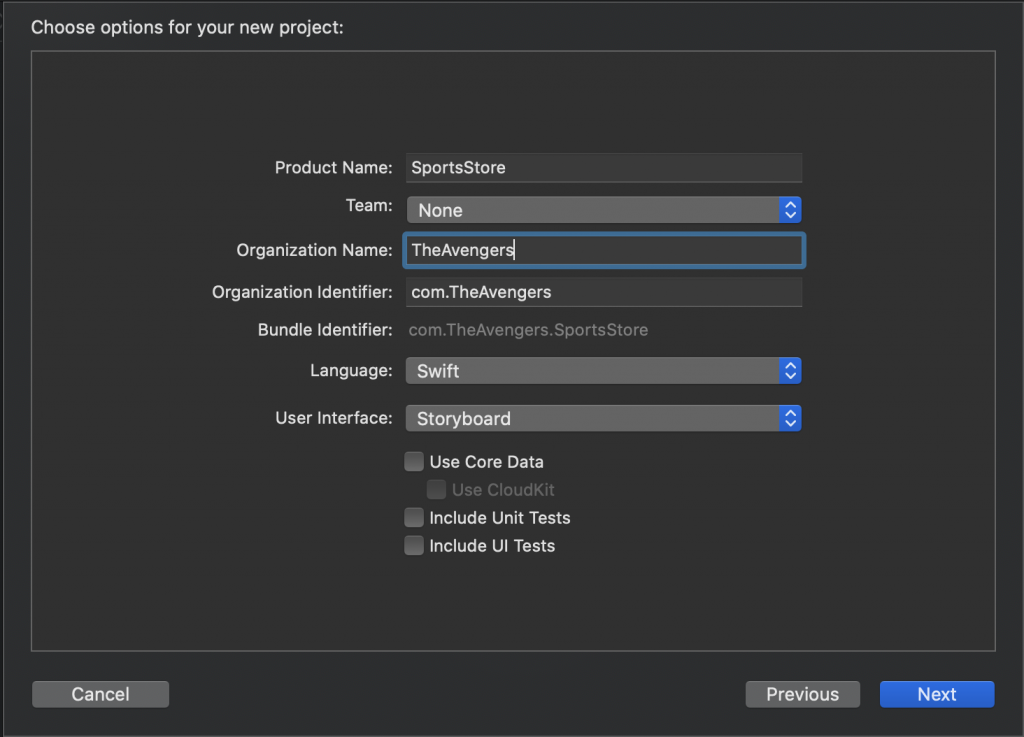Cancel the new project dialog
Viewport: 1024px width, 737px height.
click(x=100, y=694)
